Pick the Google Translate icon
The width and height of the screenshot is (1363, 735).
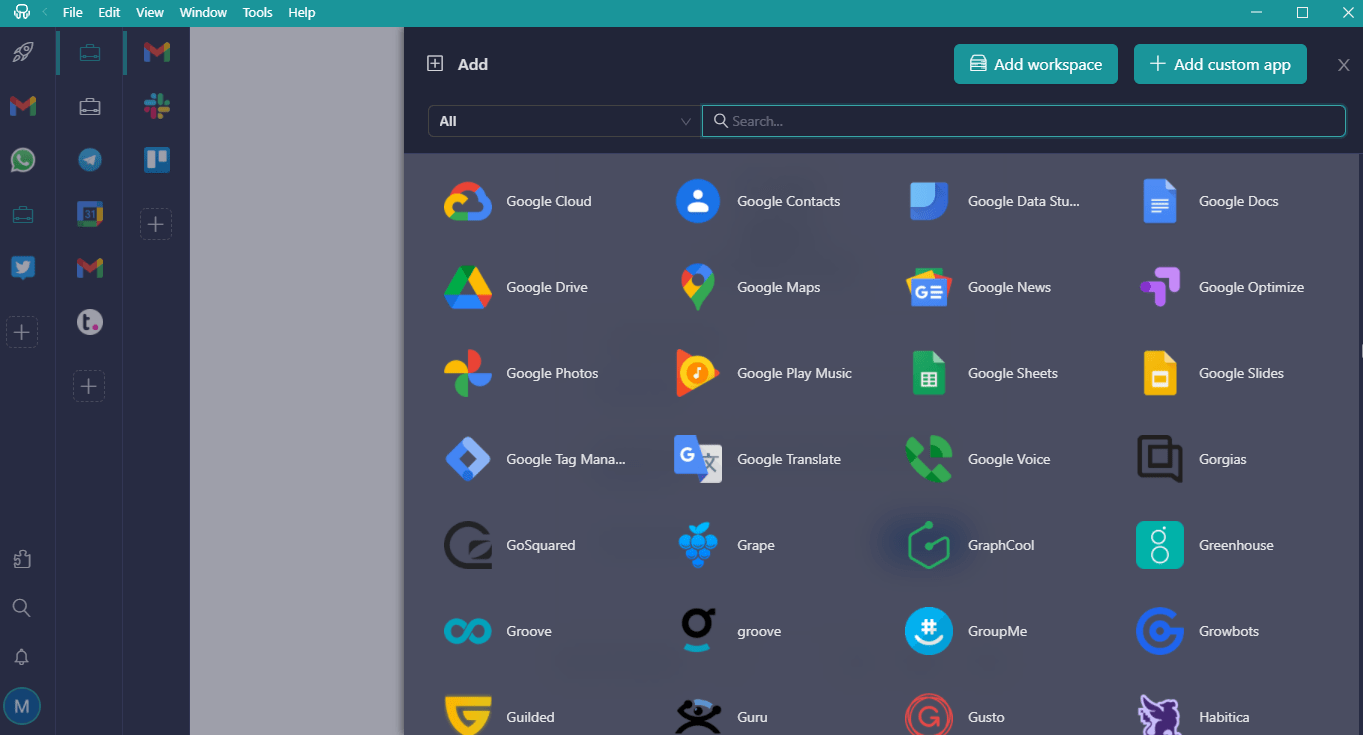pos(698,459)
